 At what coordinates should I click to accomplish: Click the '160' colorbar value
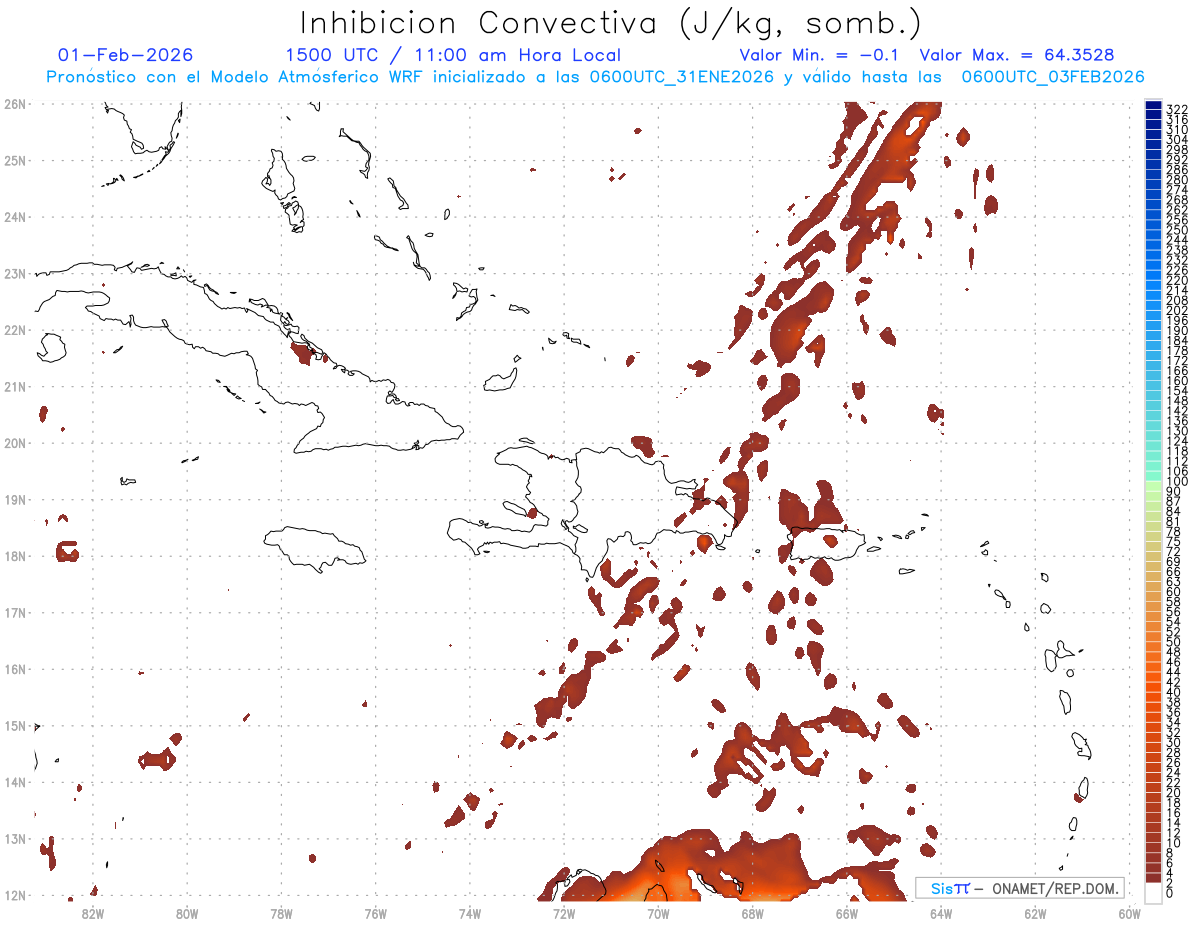(x=1177, y=381)
